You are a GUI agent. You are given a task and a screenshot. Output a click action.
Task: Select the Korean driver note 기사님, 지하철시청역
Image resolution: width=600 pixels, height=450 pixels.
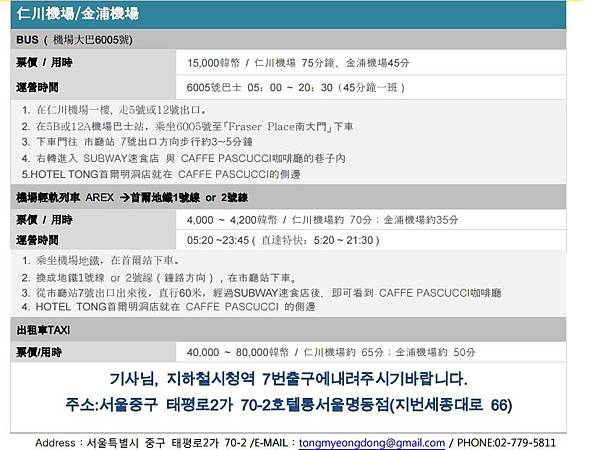289,379
